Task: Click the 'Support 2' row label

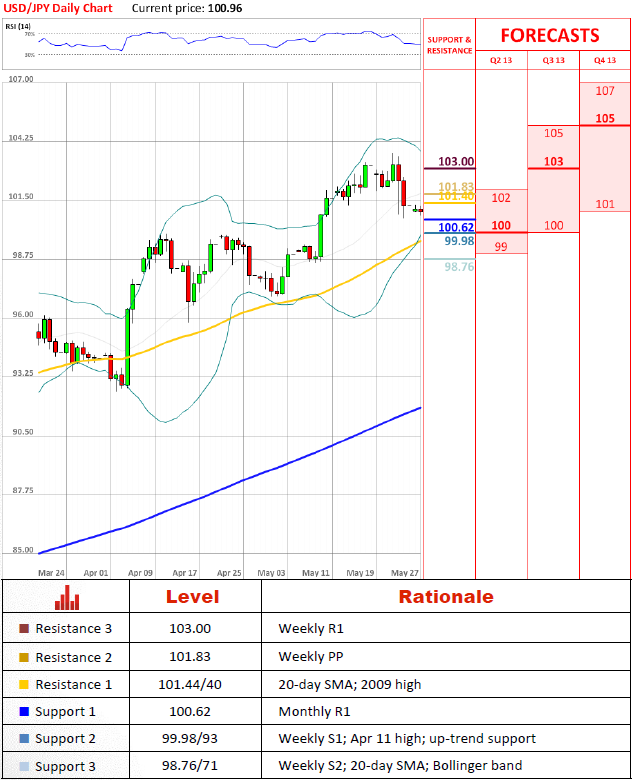Action: point(65,739)
